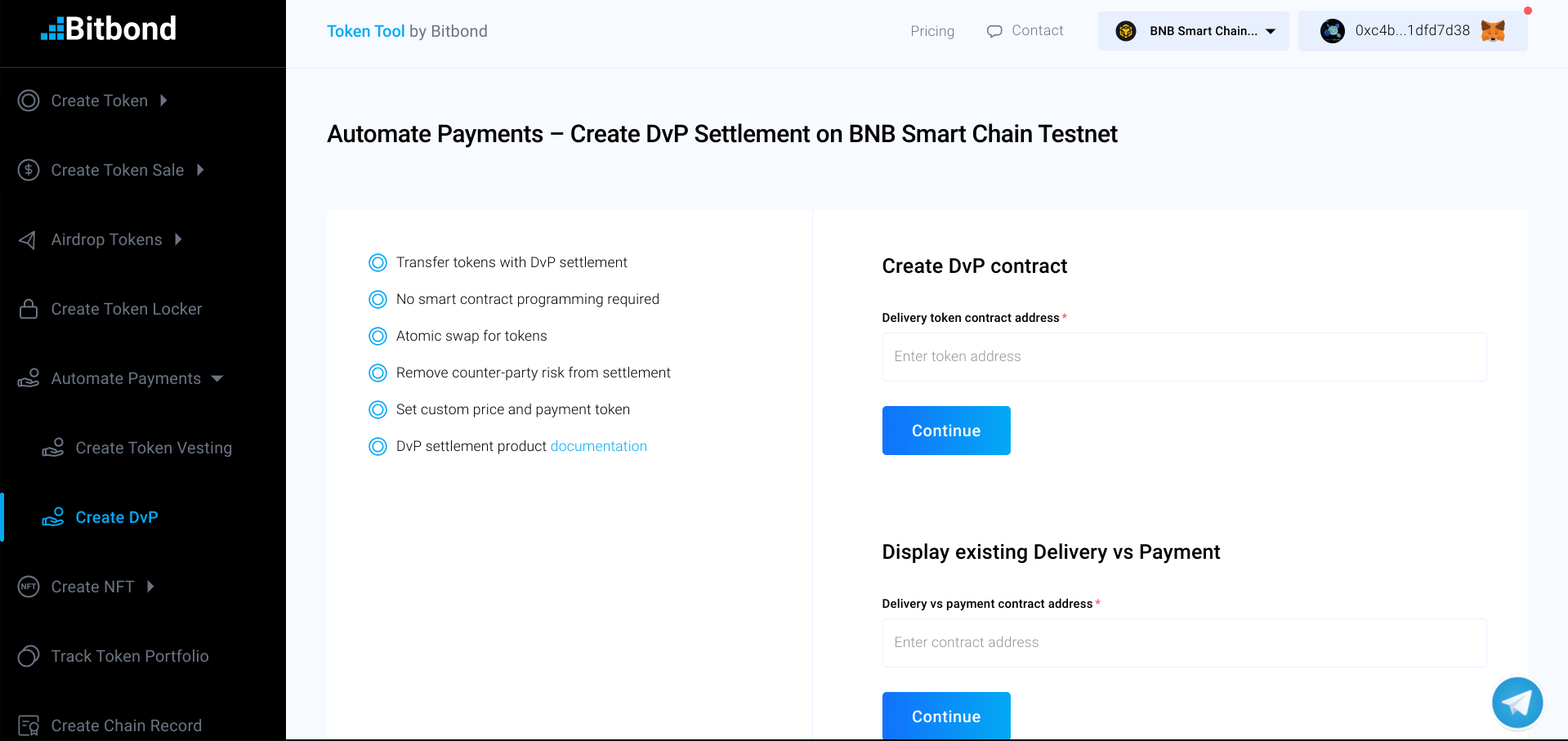Click the Track Token Portfolio pie icon
This screenshot has width=1568, height=741.
pos(29,656)
